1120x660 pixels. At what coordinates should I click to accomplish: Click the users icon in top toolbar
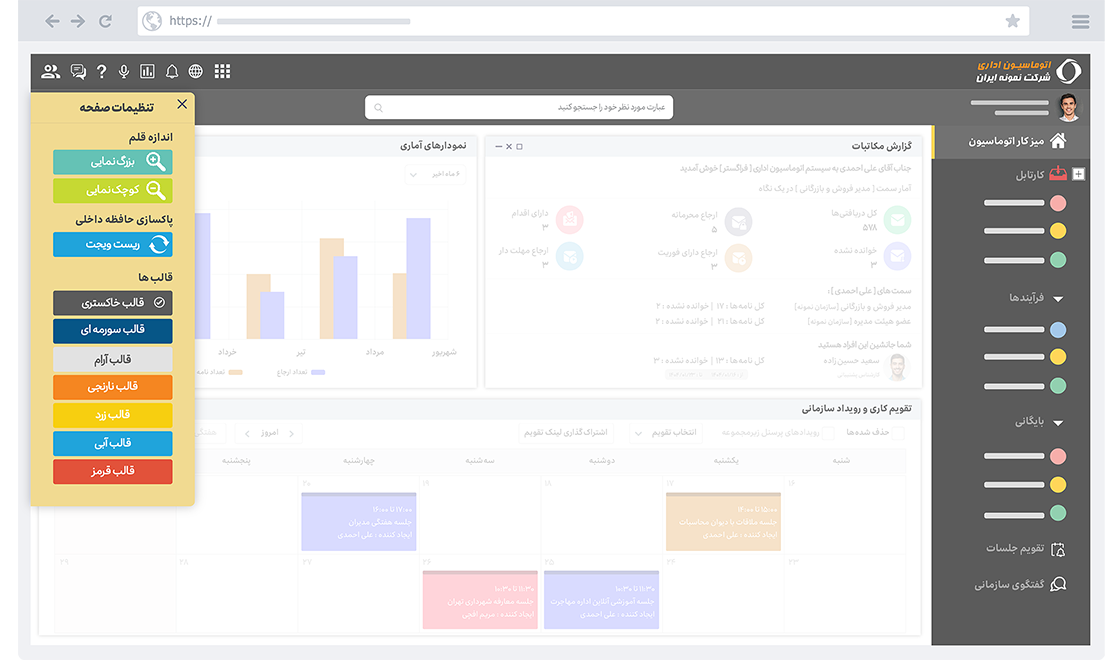(x=51, y=71)
